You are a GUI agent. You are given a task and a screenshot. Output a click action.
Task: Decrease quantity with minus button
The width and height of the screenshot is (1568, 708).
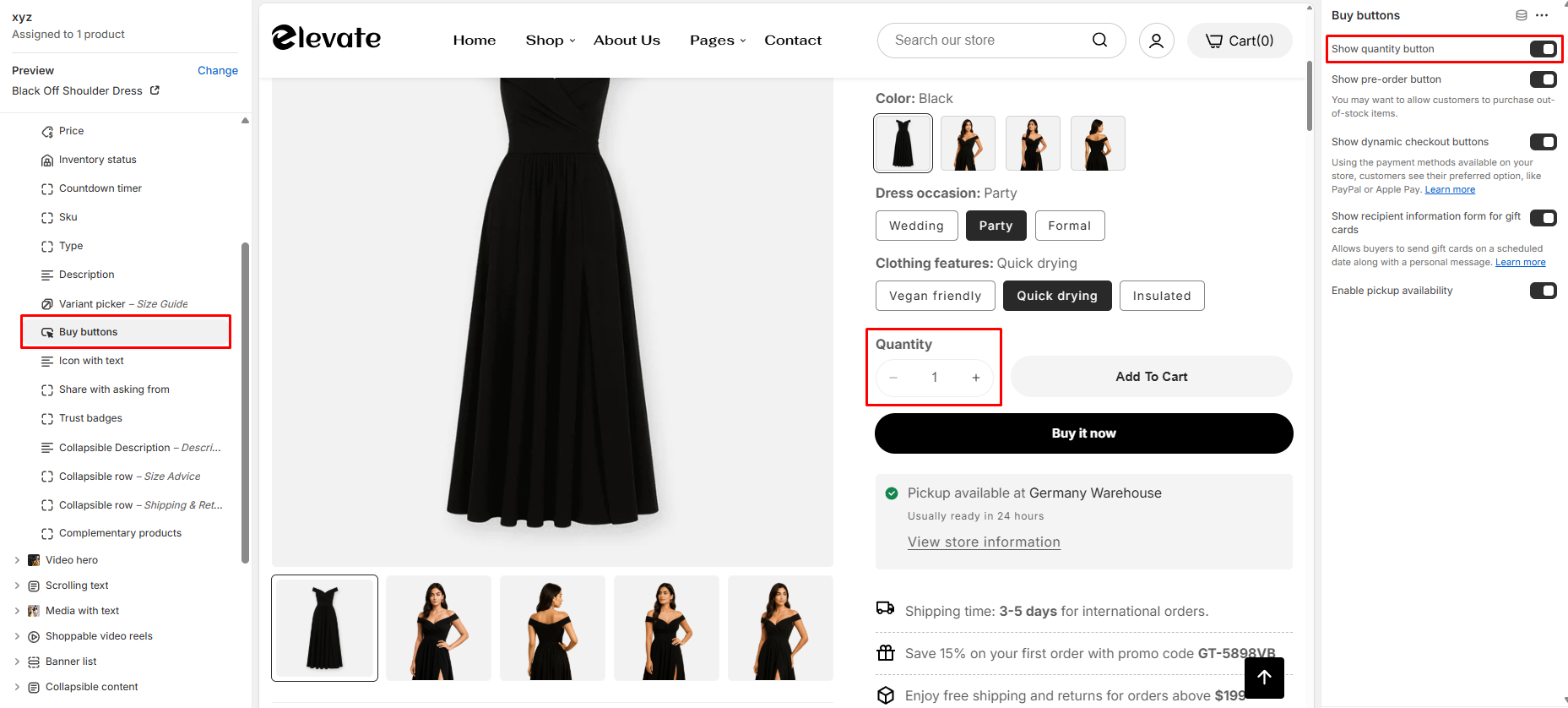[893, 378]
